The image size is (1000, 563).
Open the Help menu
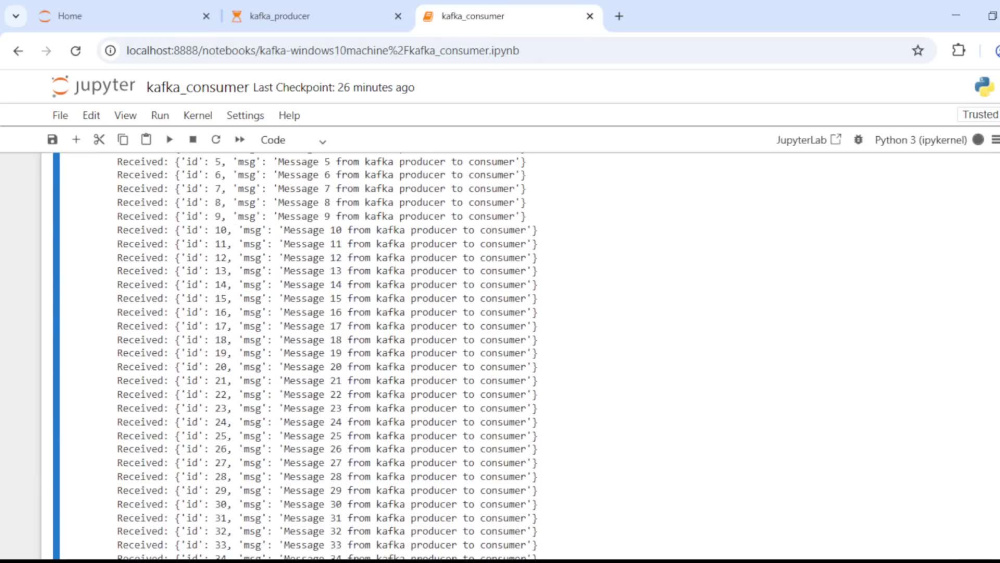pos(289,115)
